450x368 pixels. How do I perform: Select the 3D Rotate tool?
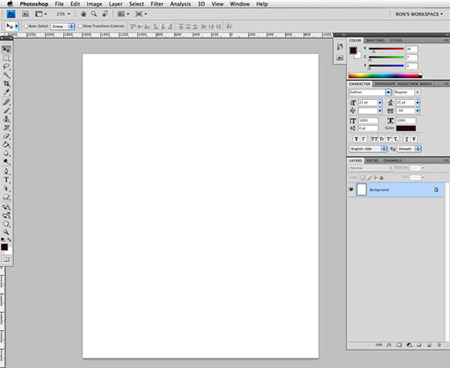coord(6,207)
